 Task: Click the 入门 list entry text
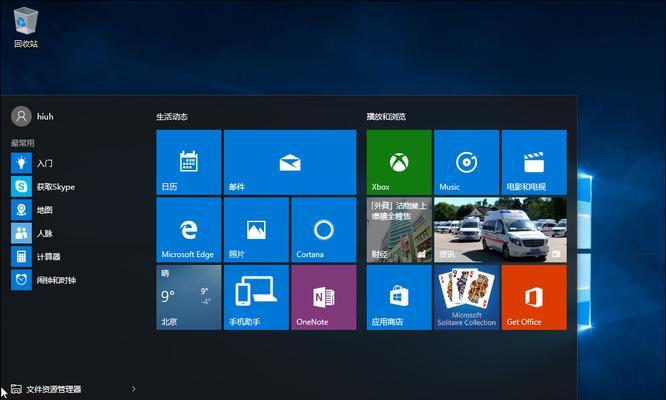click(x=45, y=163)
